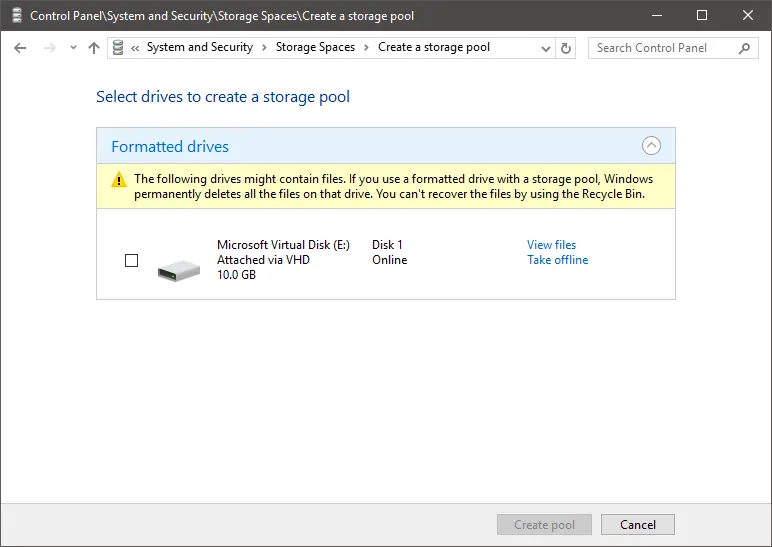Click the double chevron in address bar

coord(135,48)
